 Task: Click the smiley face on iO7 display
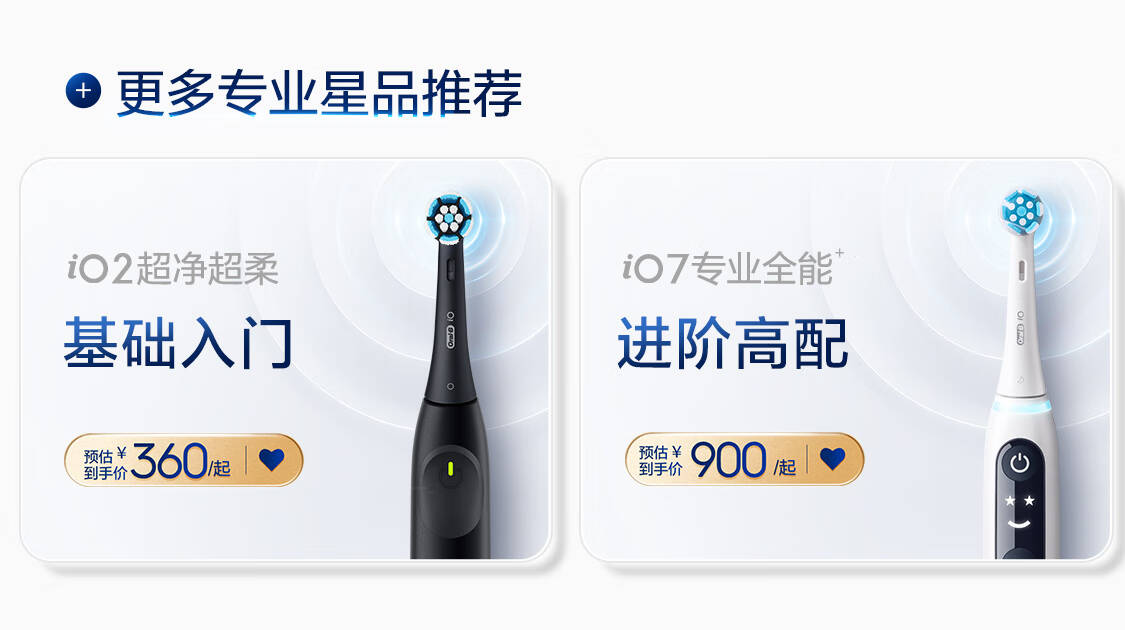pos(1020,523)
